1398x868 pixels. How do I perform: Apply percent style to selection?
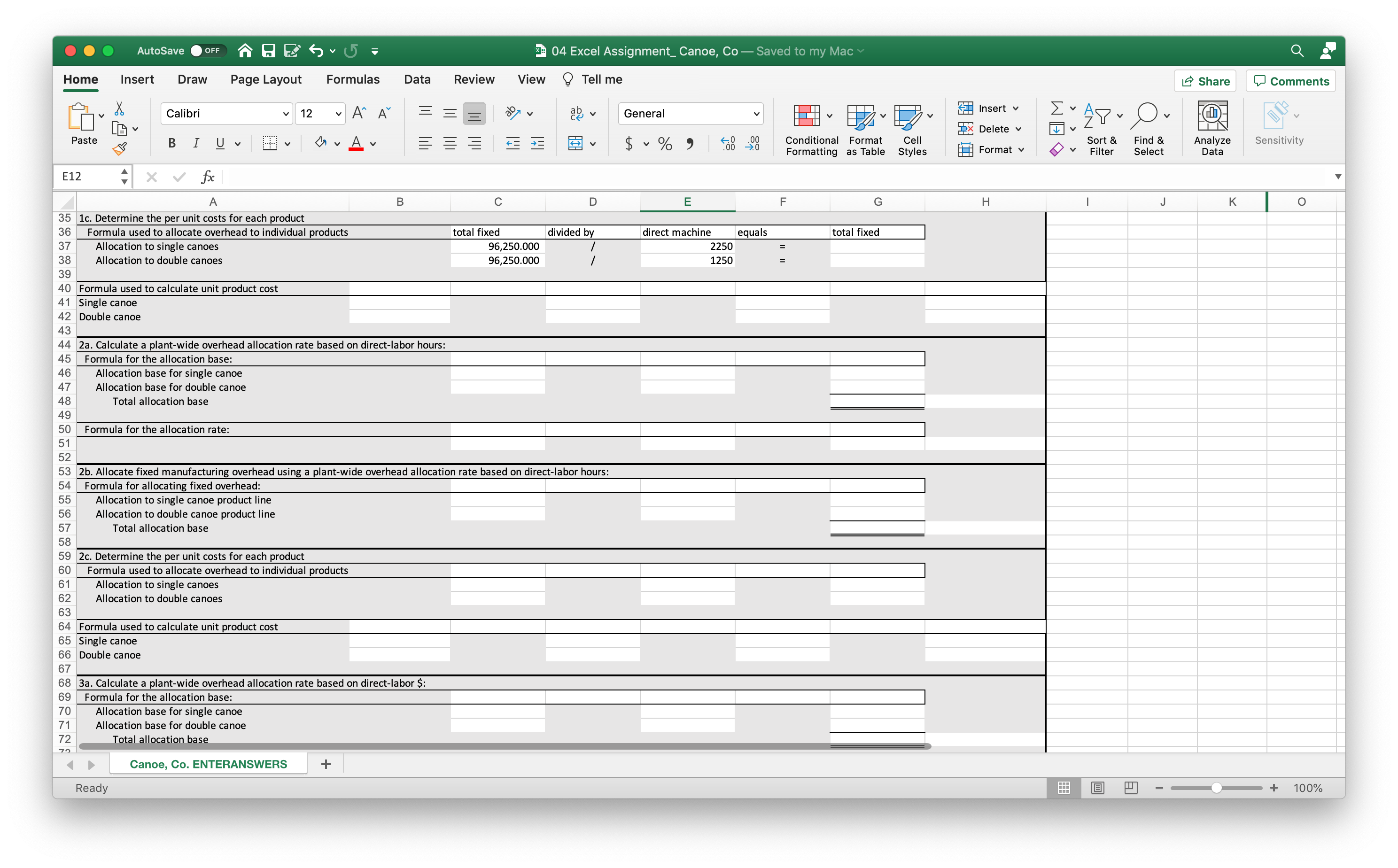click(x=665, y=144)
